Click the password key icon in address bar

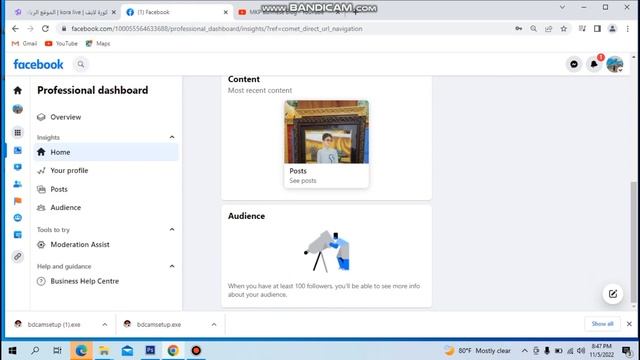tap(518, 29)
